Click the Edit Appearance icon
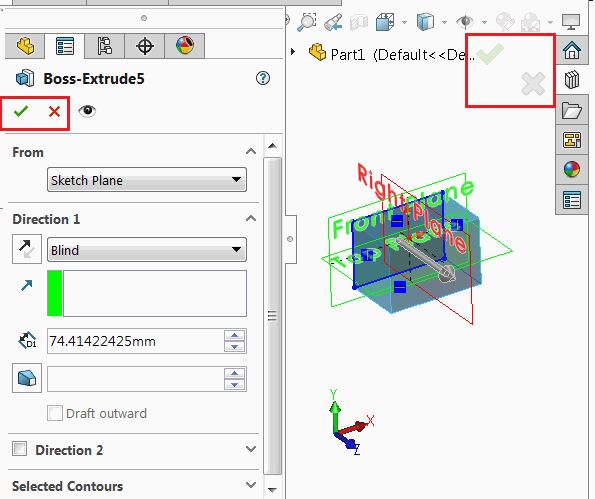Screen dimensions: 595x499 coord(505,22)
